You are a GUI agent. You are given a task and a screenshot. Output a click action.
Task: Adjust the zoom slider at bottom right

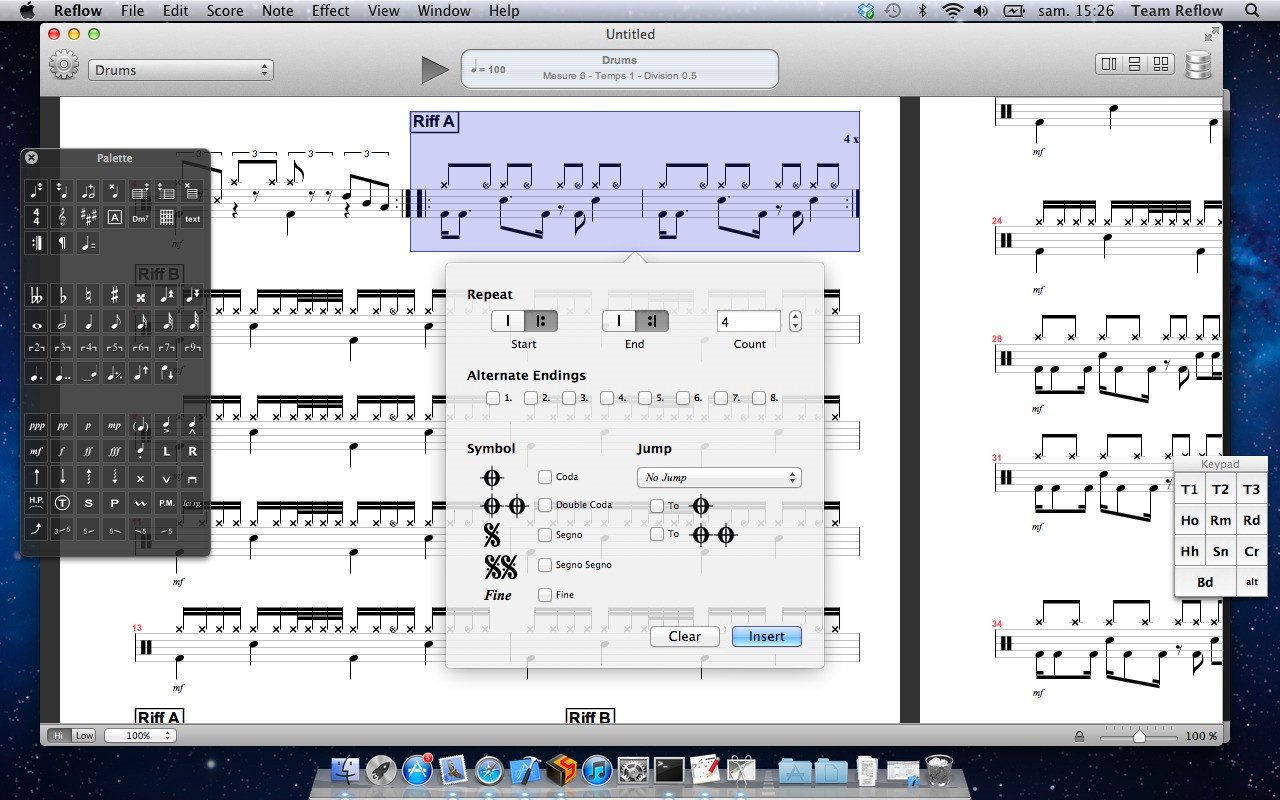(1138, 736)
